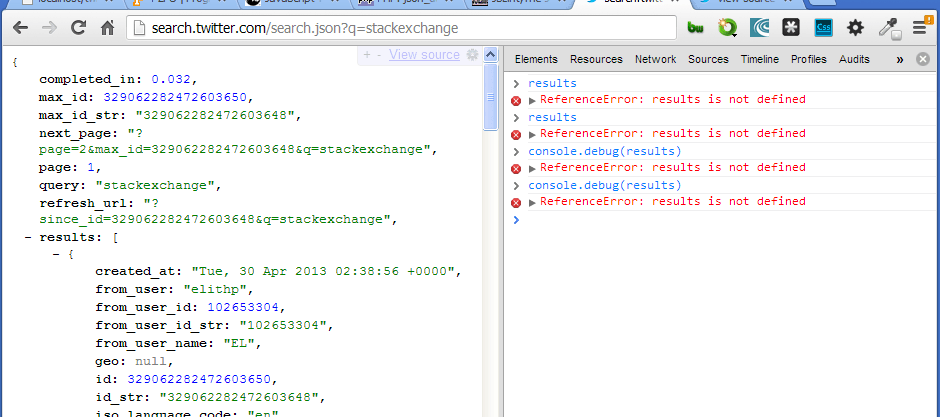Click the address bar URL field
The image size is (940, 417).
pos(400,28)
